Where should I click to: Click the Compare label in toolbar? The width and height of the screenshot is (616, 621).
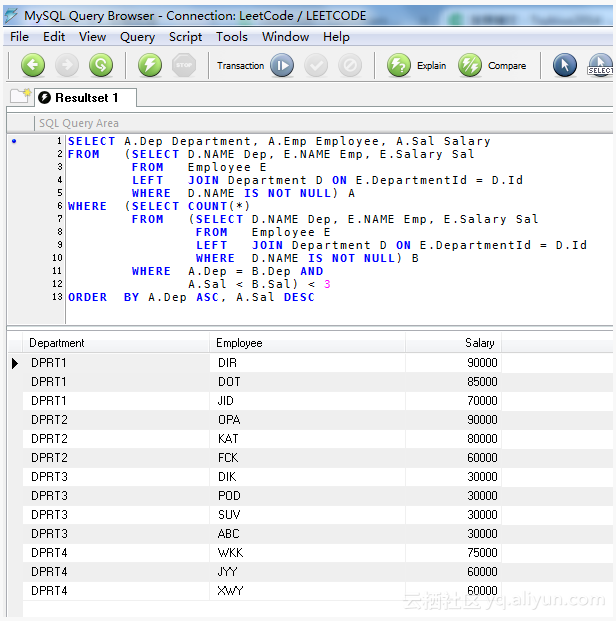click(507, 65)
